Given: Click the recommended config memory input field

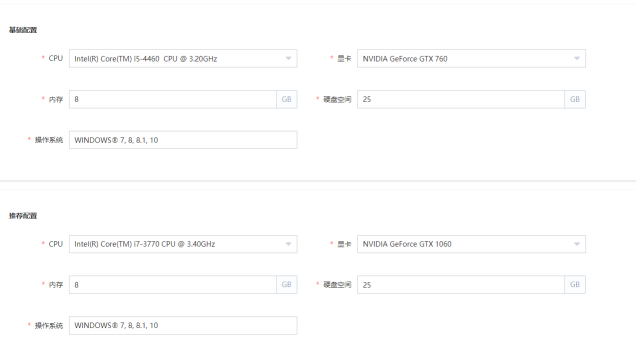Looking at the screenshot, I should (x=173, y=284).
